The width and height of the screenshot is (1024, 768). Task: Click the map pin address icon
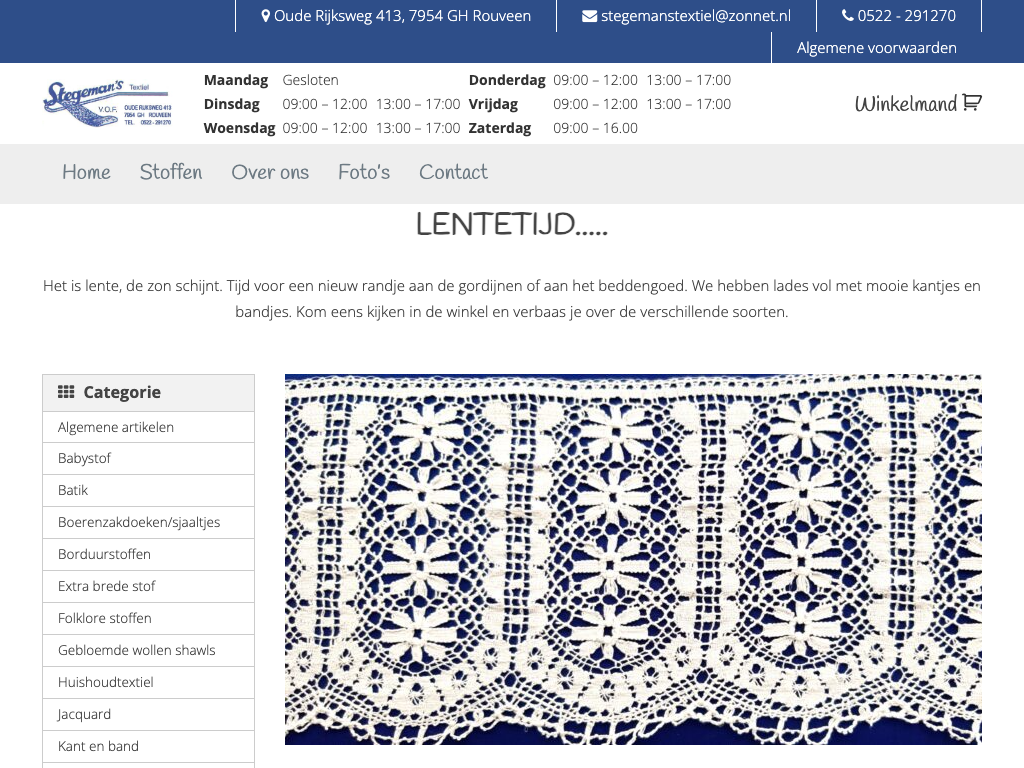tap(266, 16)
